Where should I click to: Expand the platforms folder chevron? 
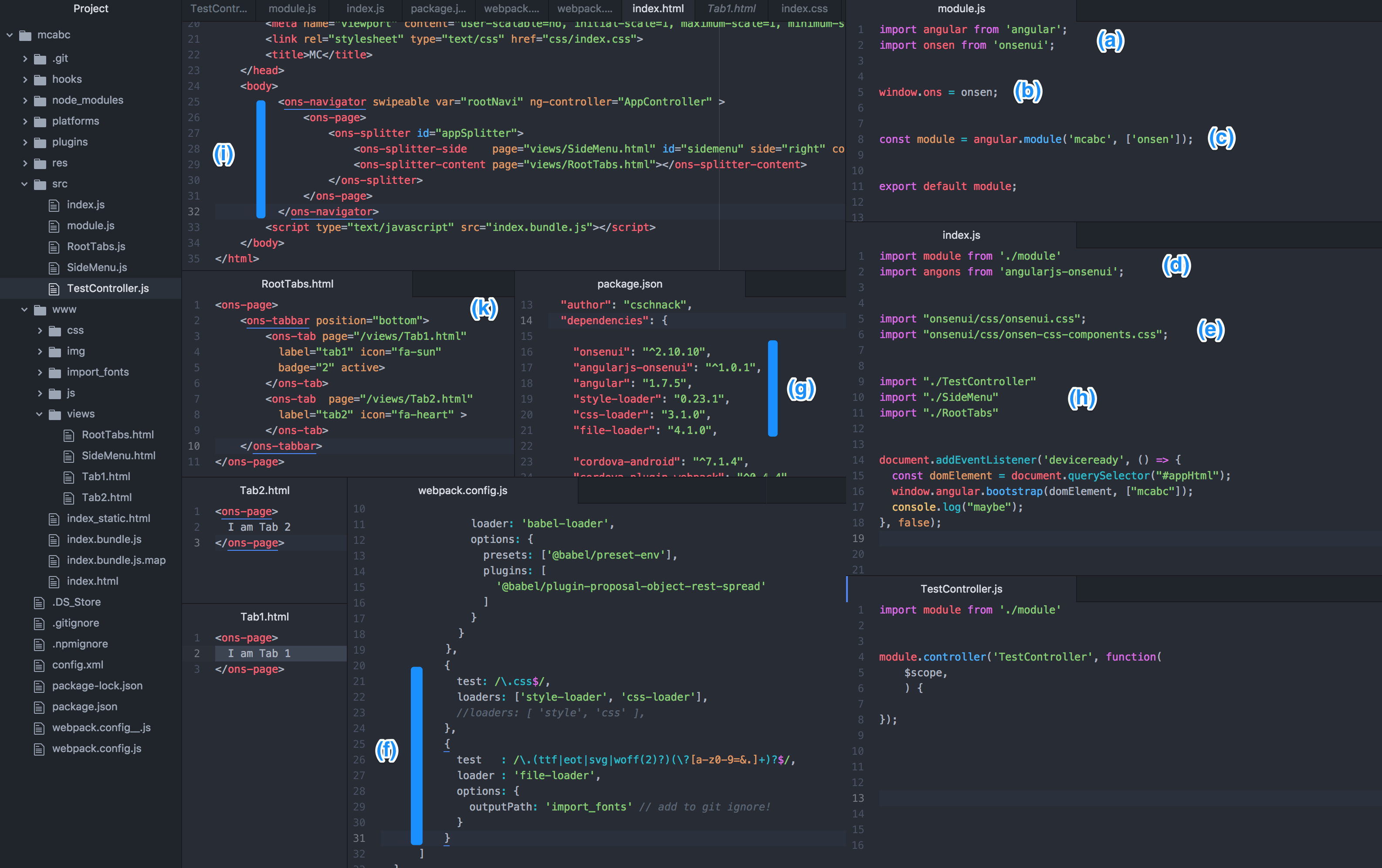25,121
